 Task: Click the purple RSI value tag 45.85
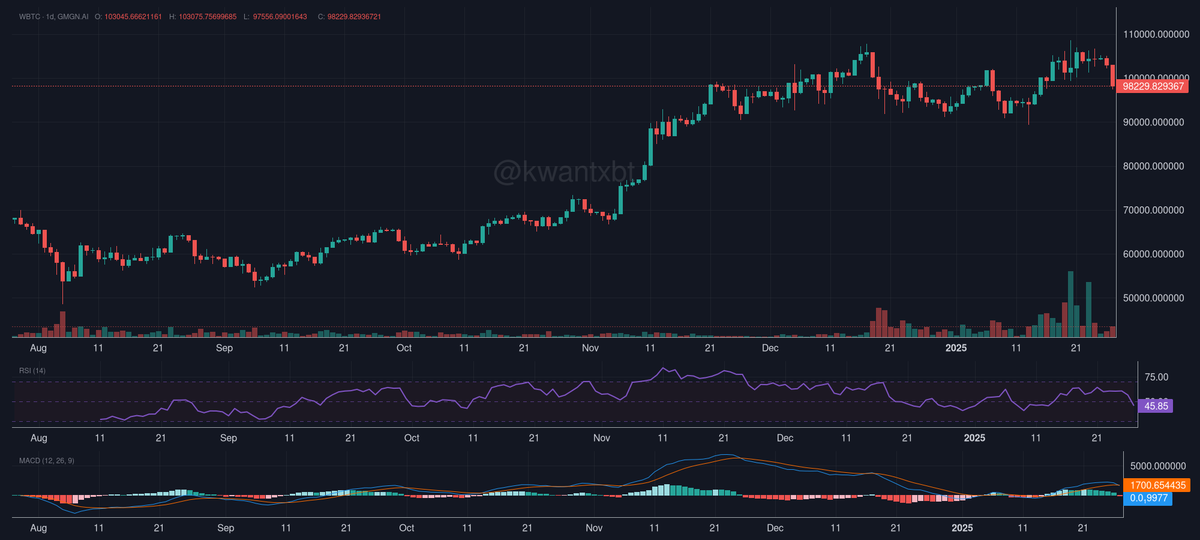click(x=1154, y=406)
